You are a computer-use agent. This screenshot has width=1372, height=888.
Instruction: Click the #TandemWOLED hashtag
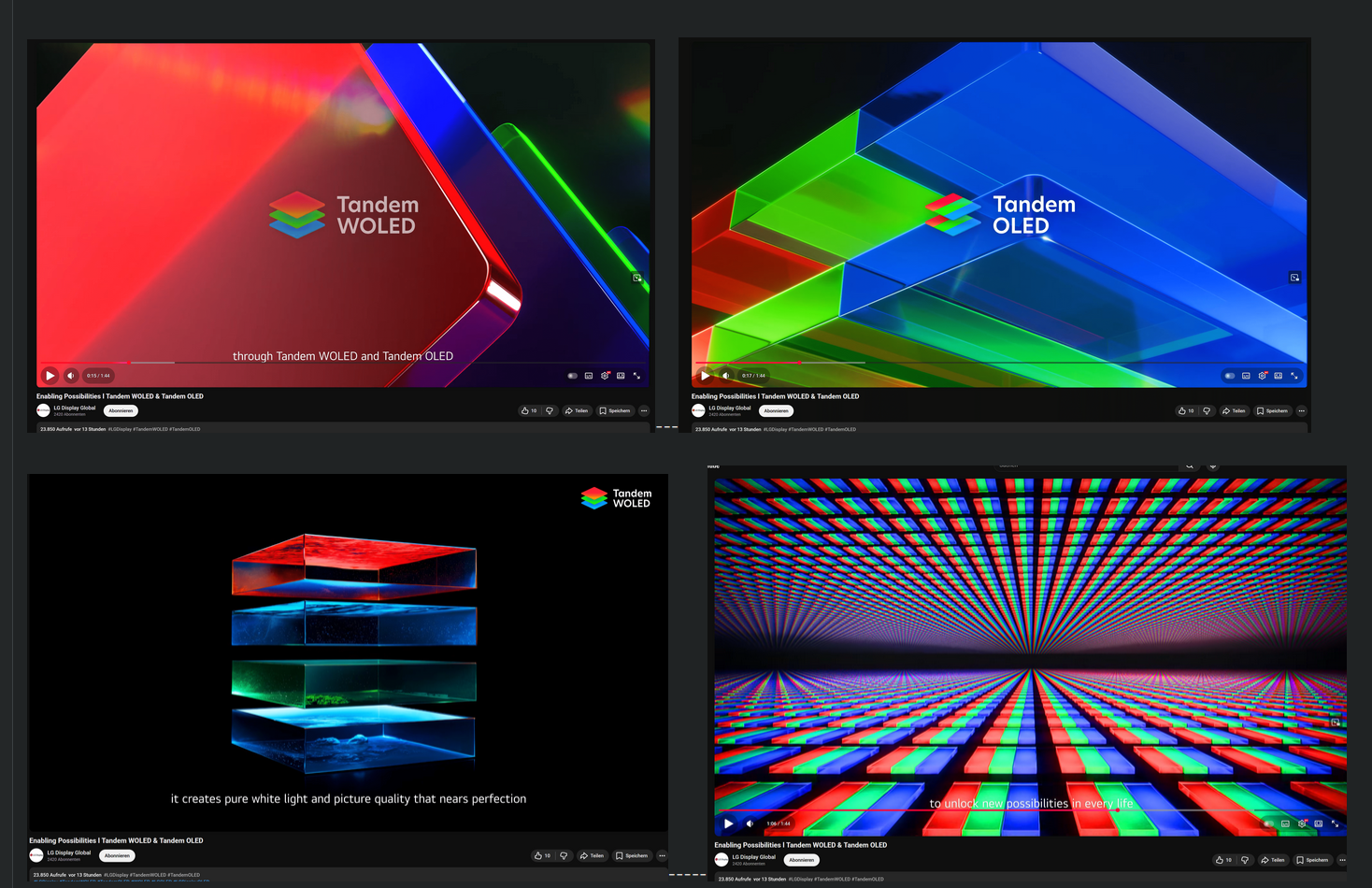click(x=151, y=428)
